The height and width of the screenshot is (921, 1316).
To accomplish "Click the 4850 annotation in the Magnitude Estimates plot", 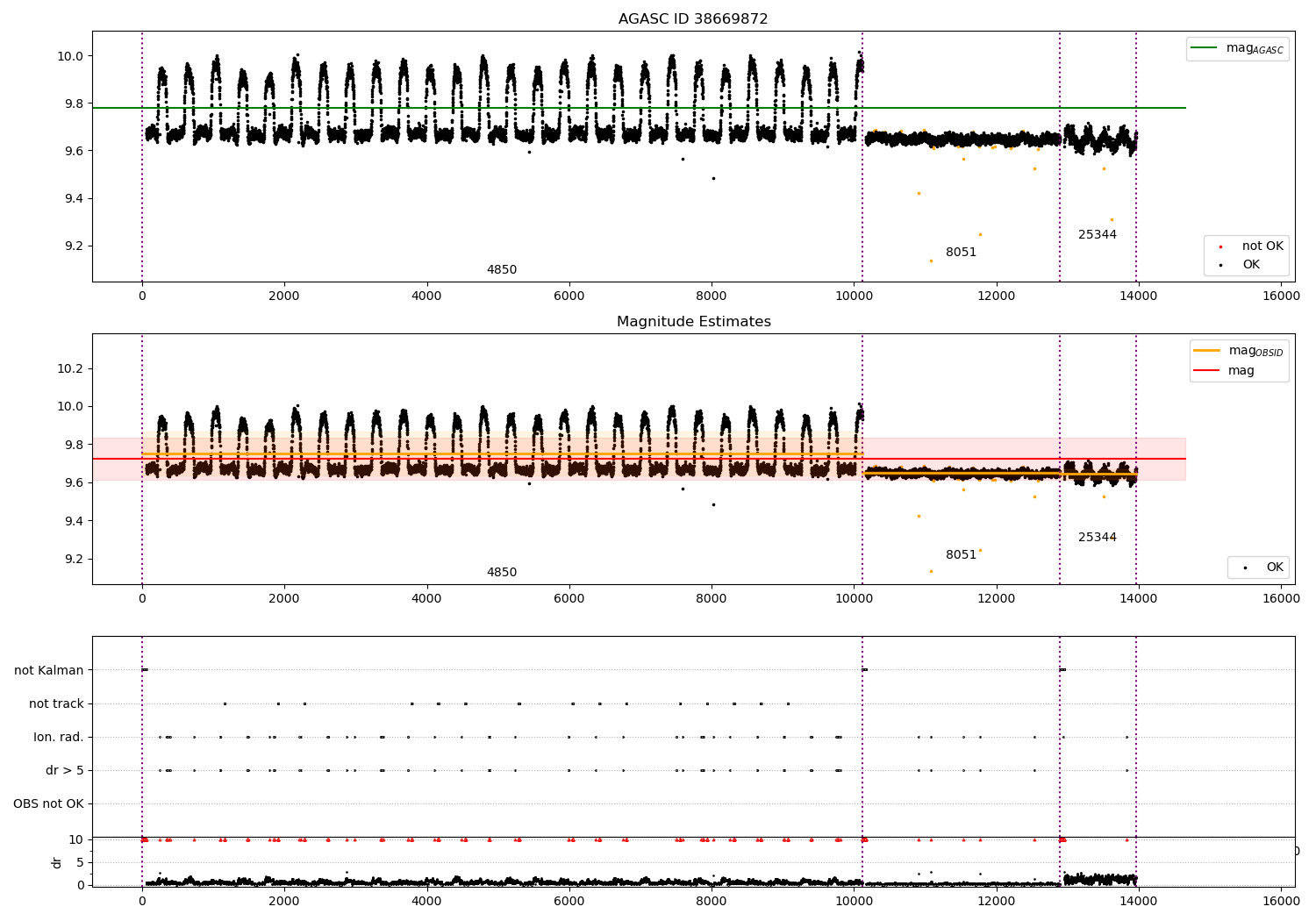I will point(502,573).
